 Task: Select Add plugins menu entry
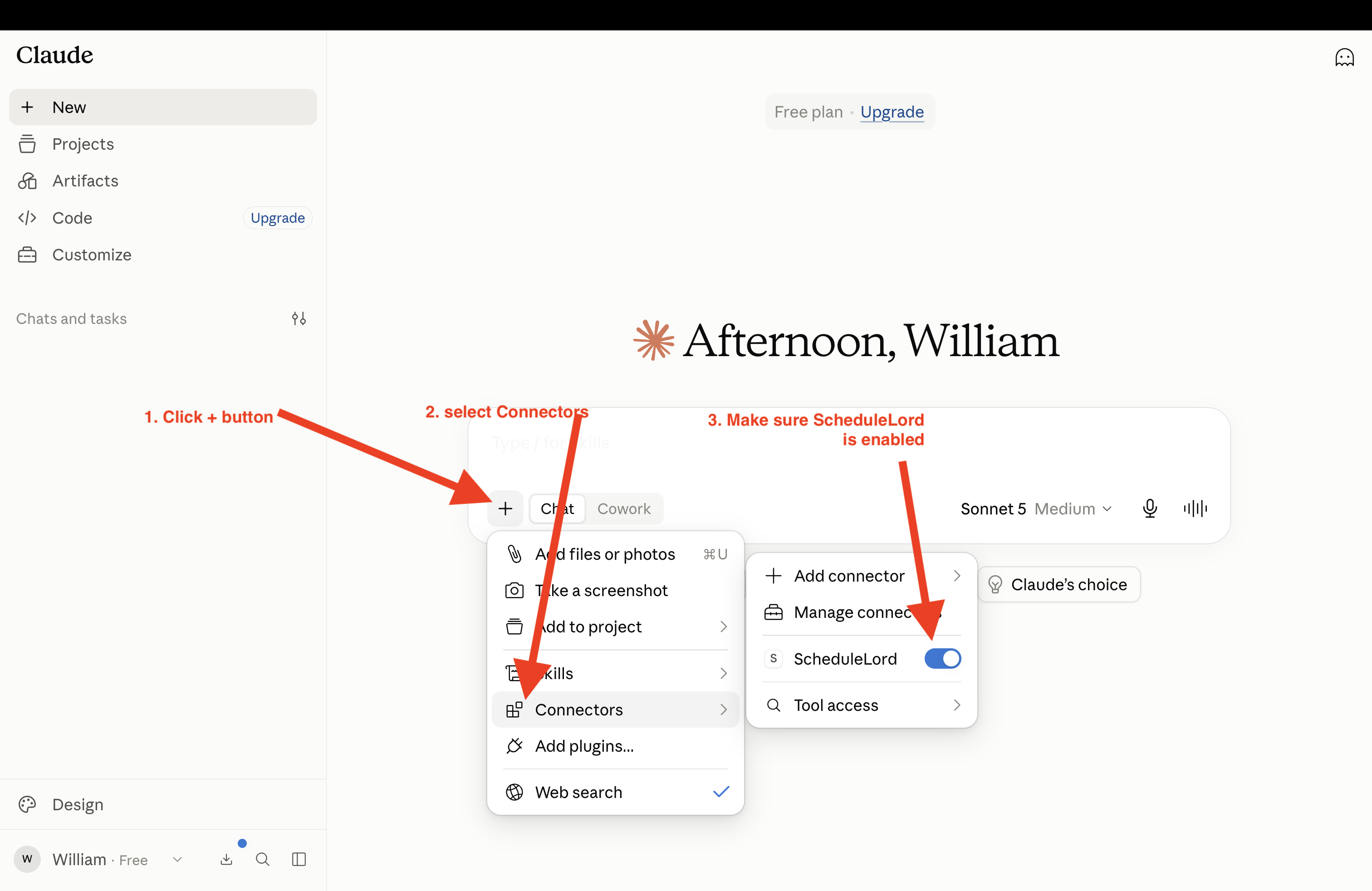point(616,746)
